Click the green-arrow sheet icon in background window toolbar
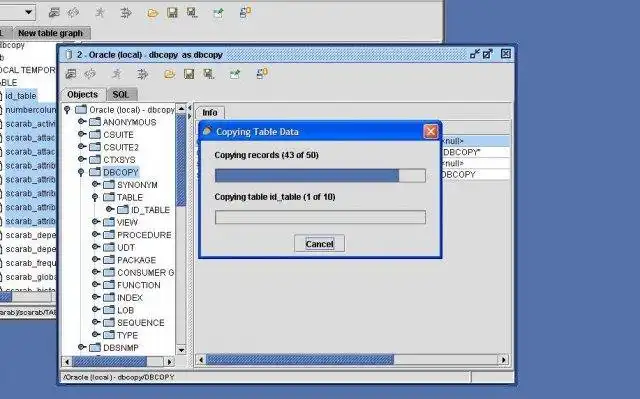The height and width of the screenshot is (399, 640). tap(218, 13)
